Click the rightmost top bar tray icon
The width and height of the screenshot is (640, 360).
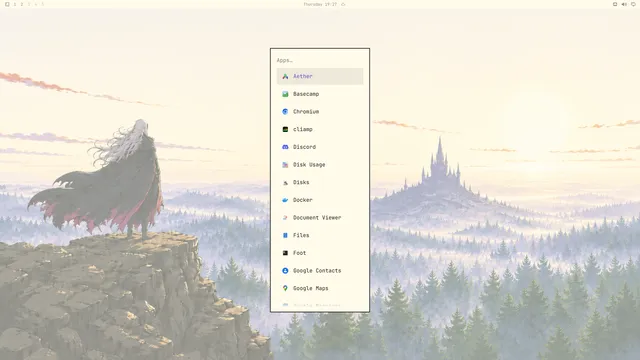tap(633, 4)
